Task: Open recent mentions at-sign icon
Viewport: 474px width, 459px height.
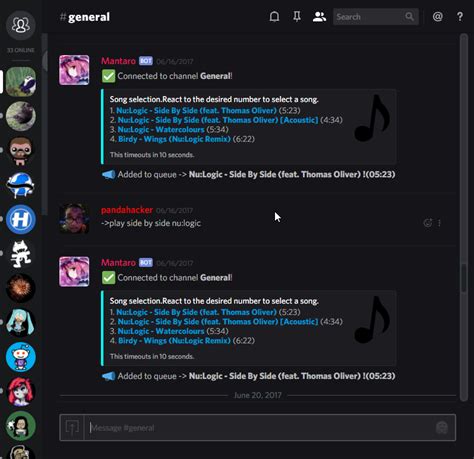Action: 438,17
